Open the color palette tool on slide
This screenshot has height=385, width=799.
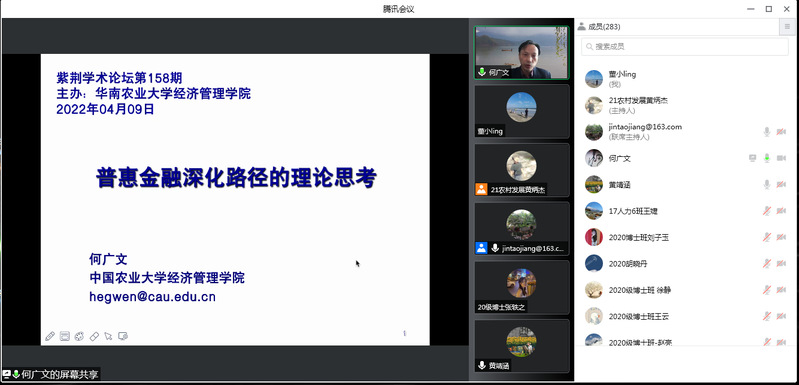coord(79,336)
